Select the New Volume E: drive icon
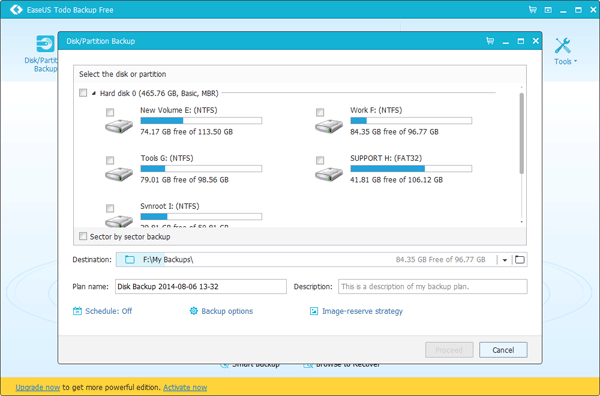This screenshot has width=600, height=396. click(x=119, y=126)
